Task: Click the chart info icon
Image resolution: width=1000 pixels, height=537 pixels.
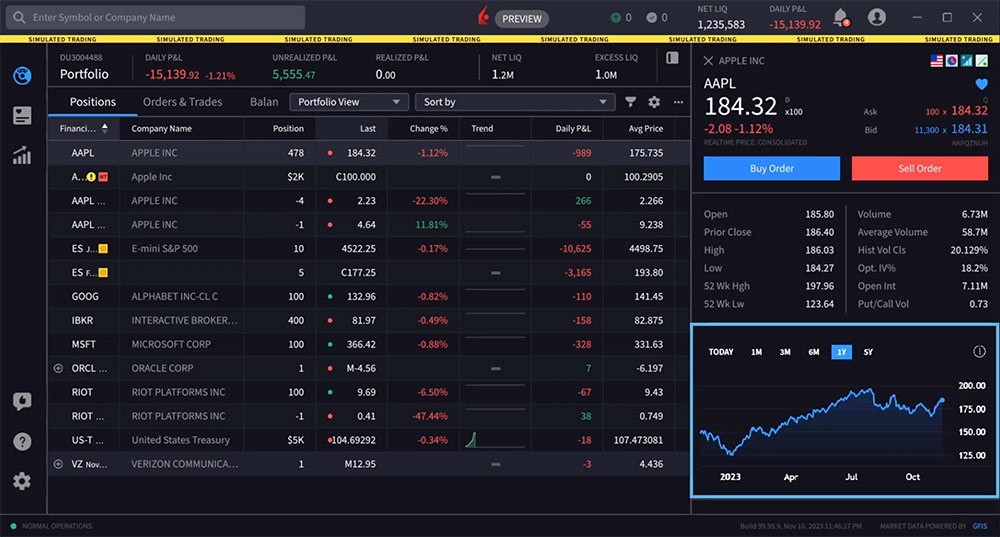Action: tap(979, 352)
